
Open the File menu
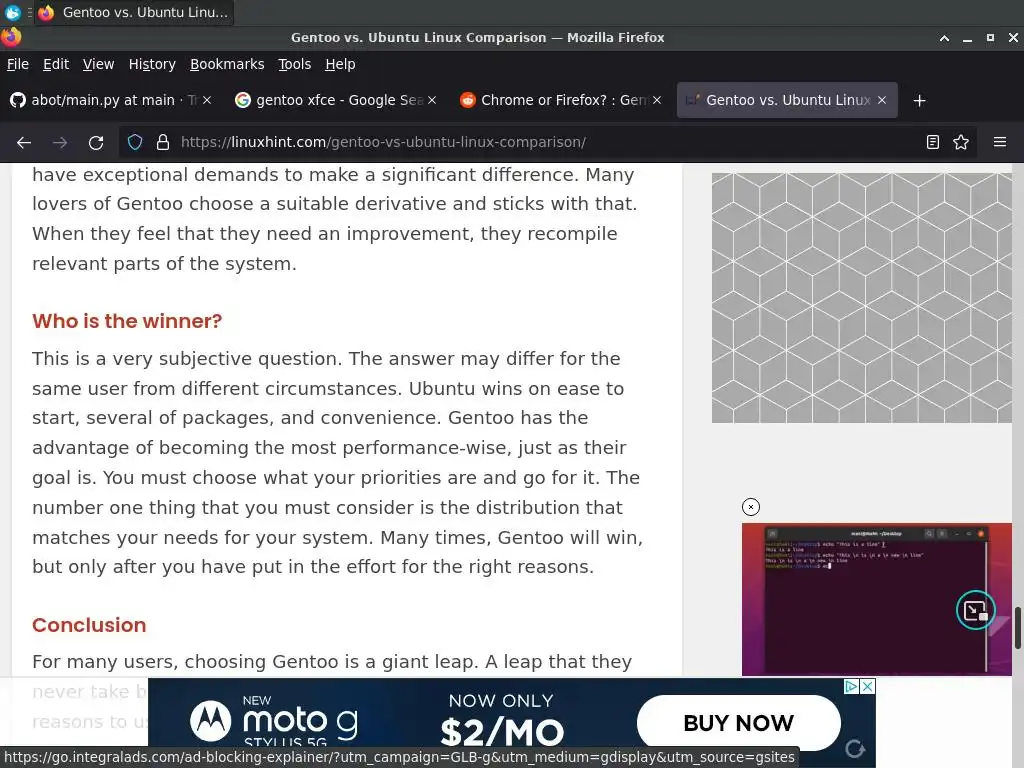(18, 64)
